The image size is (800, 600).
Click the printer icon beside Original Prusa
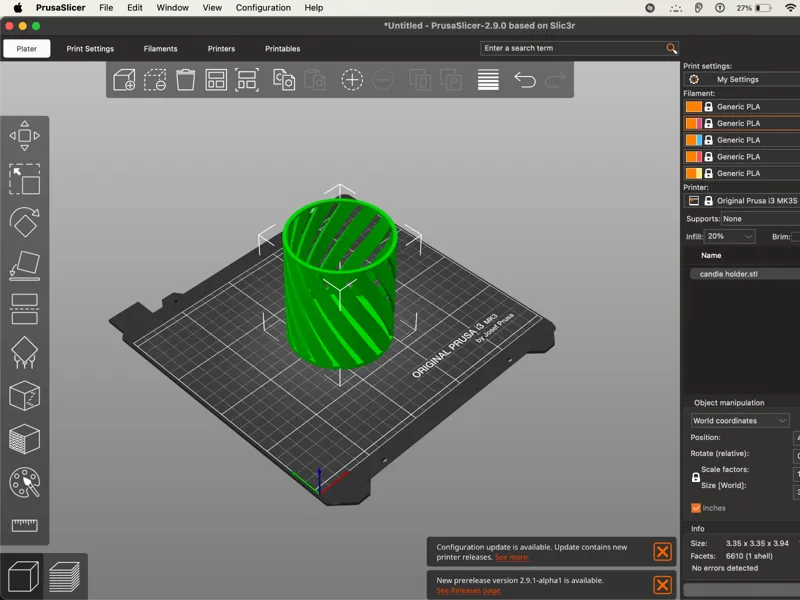coord(694,201)
